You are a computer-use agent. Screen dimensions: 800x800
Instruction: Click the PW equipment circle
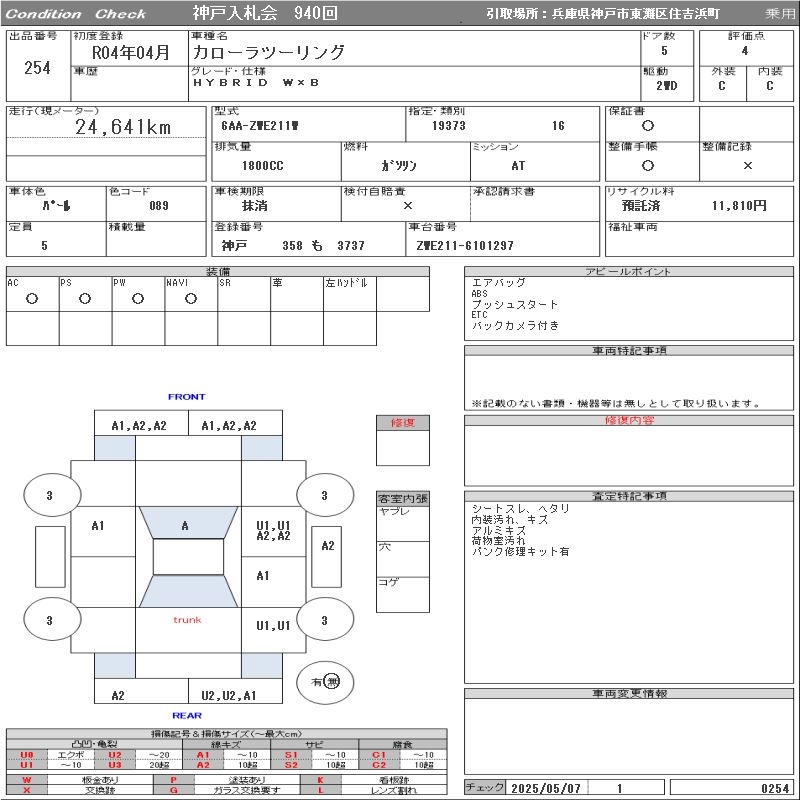pos(138,298)
